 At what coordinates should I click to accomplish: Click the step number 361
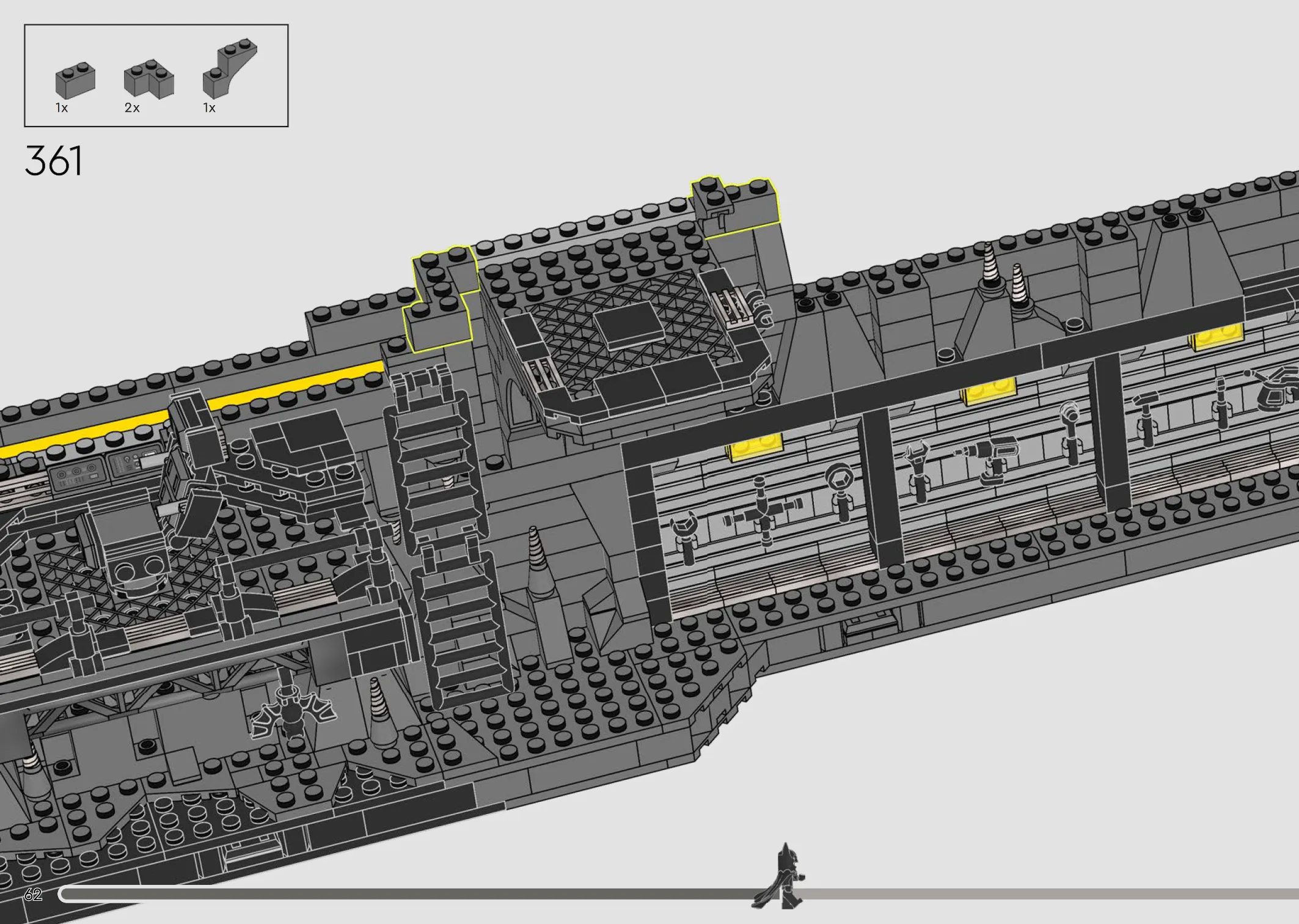tap(53, 161)
